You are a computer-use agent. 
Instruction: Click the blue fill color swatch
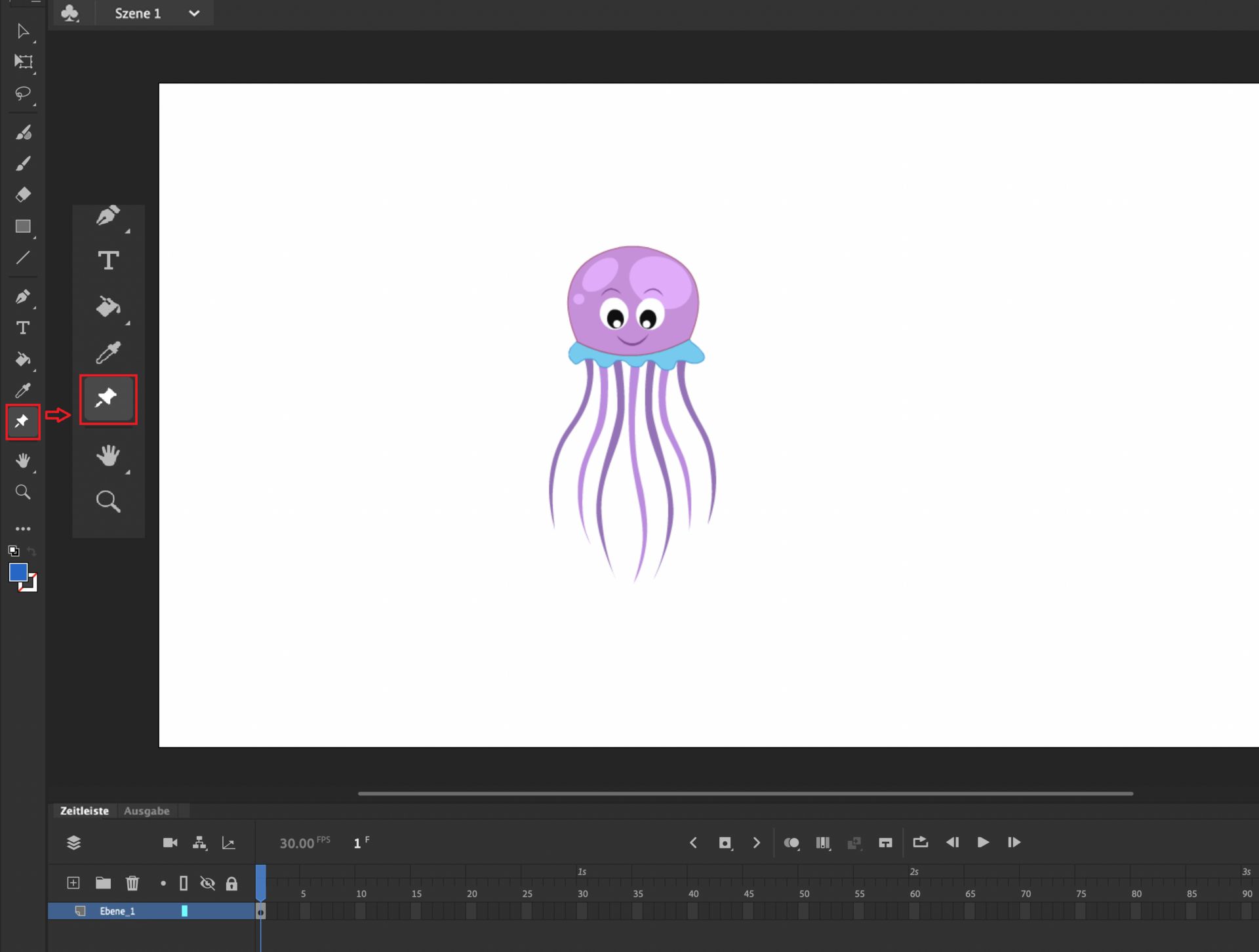click(x=19, y=572)
